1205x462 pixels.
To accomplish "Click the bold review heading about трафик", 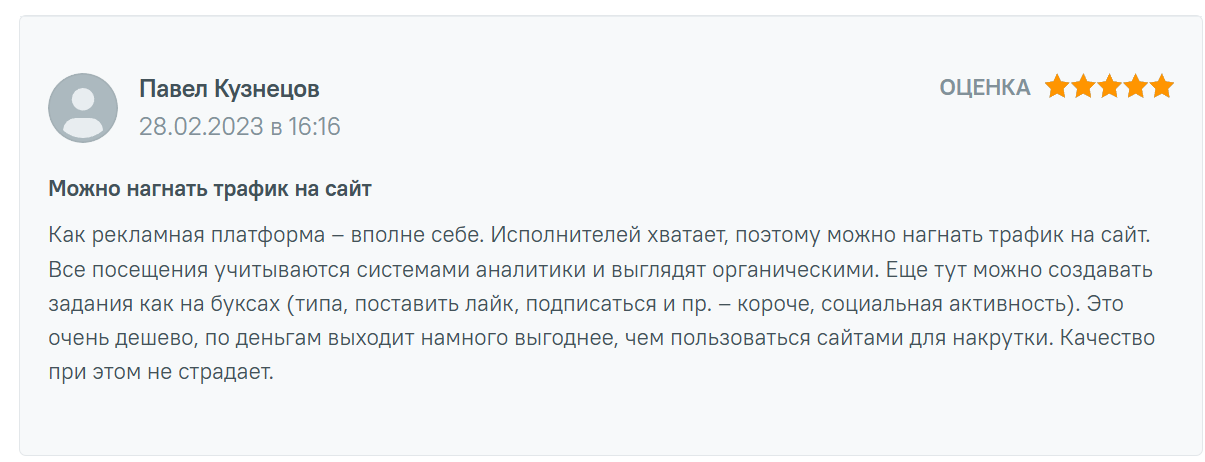I will (x=210, y=188).
